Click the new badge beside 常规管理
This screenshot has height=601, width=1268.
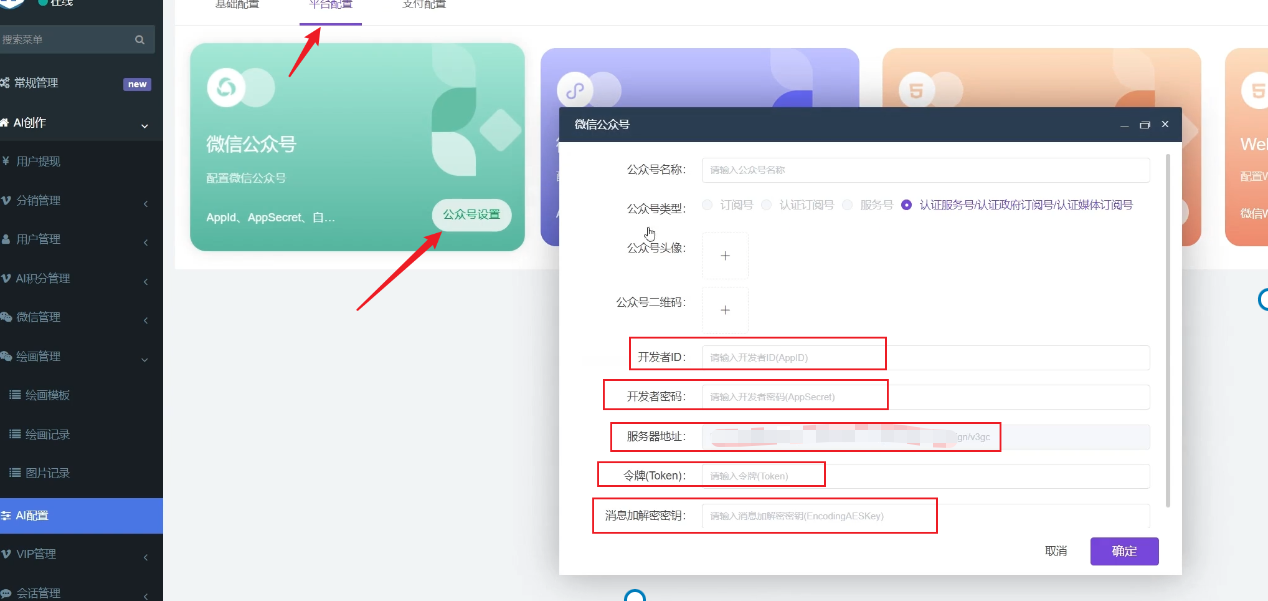click(137, 84)
